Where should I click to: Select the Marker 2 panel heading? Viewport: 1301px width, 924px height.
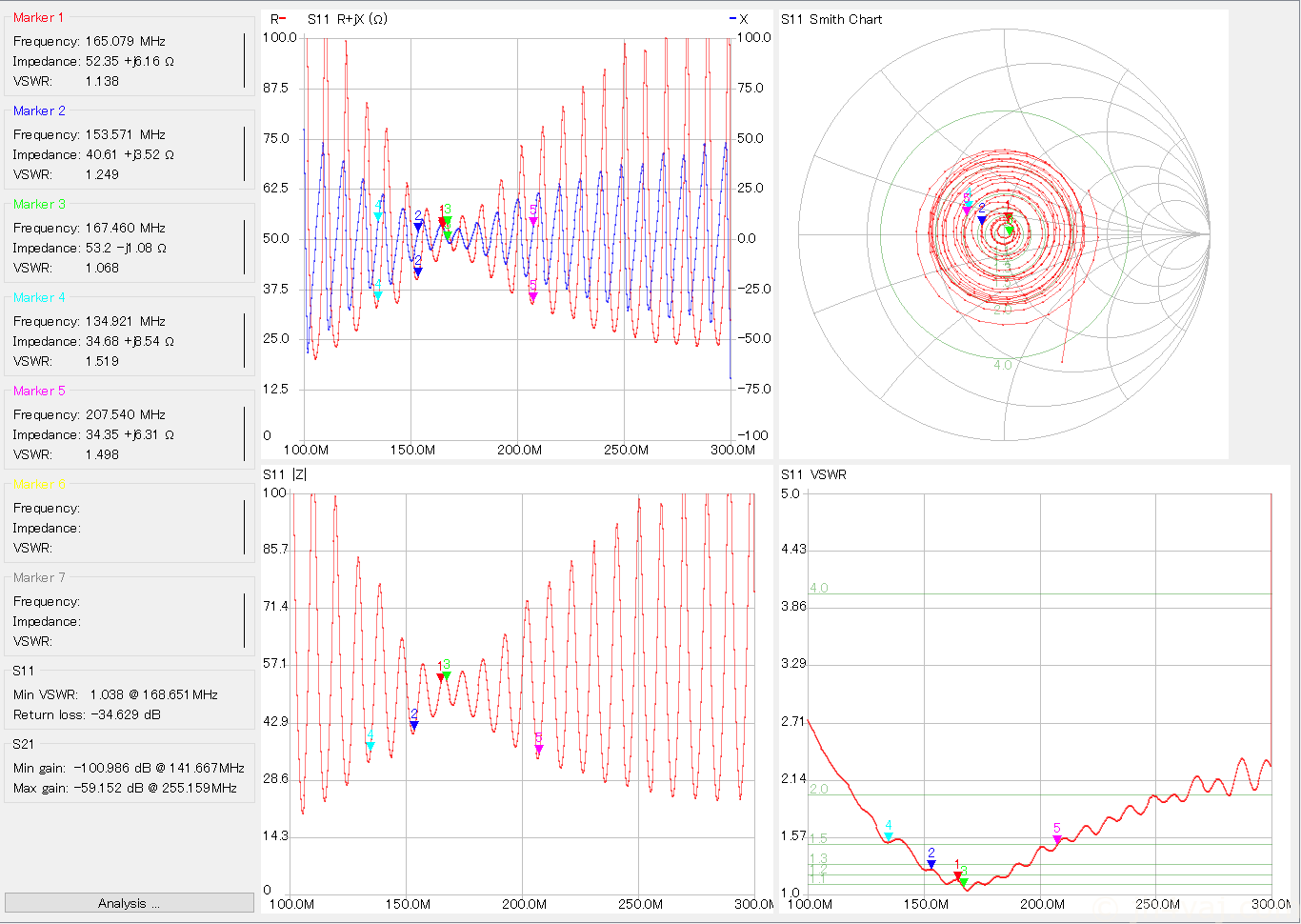pos(40,110)
